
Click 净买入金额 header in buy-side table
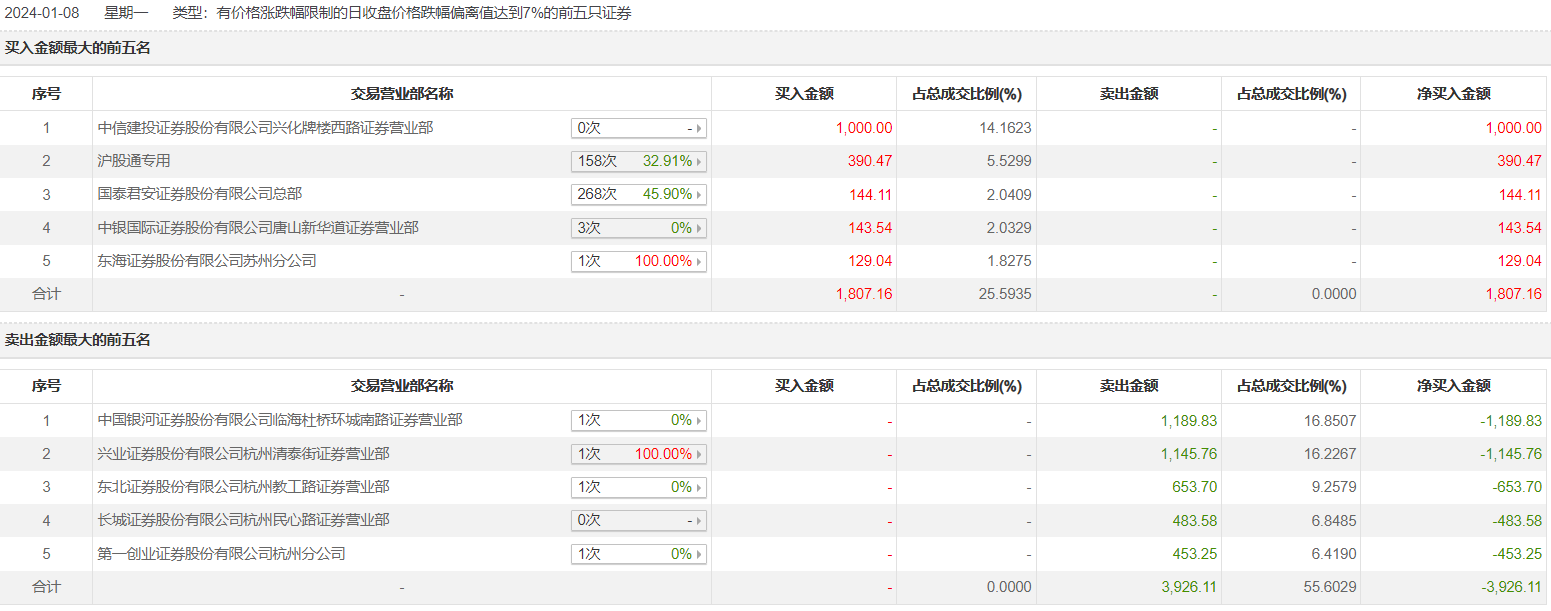(1454, 94)
